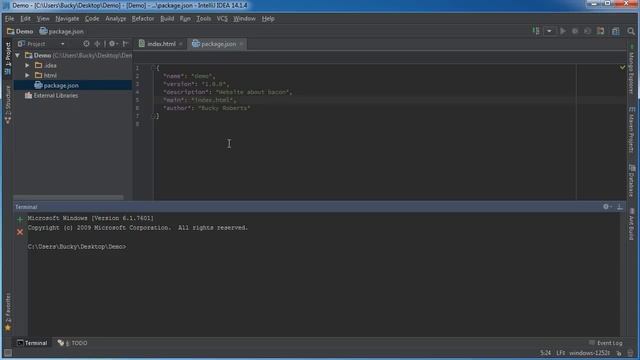Open the Database side panel
Image resolution: width=640 pixels, height=360 pixels.
(x=631, y=180)
